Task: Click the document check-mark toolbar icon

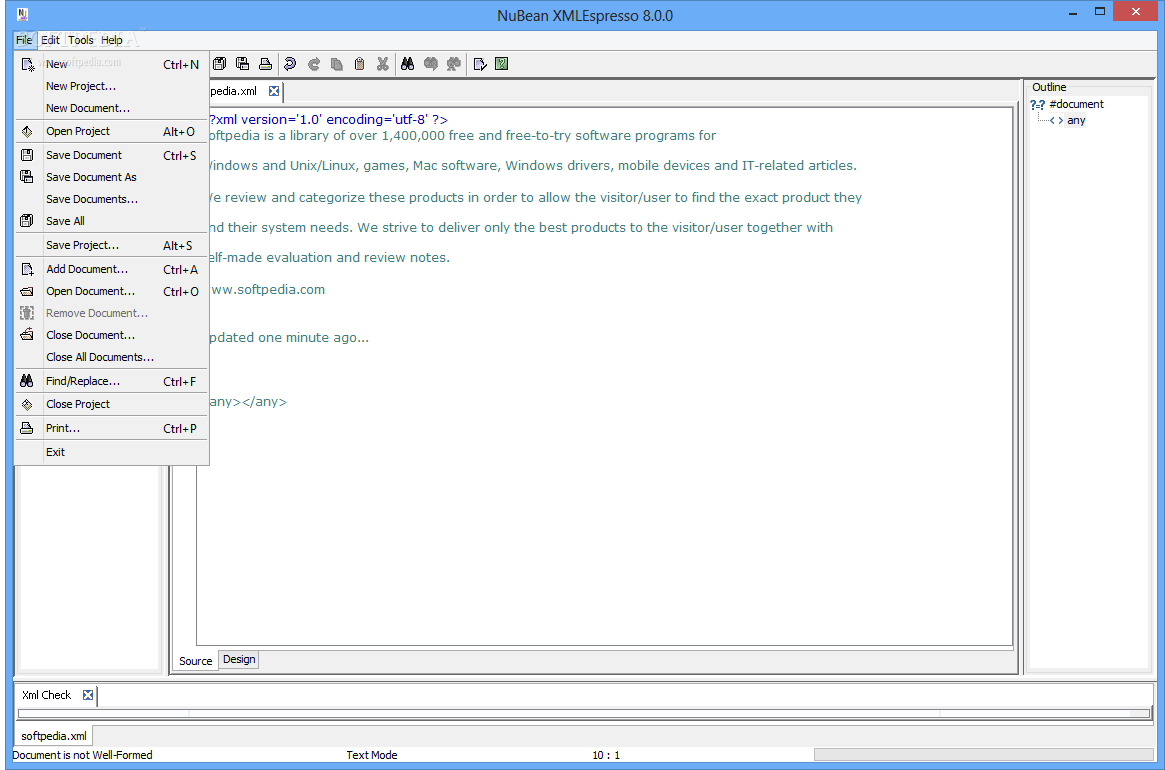Action: click(480, 64)
